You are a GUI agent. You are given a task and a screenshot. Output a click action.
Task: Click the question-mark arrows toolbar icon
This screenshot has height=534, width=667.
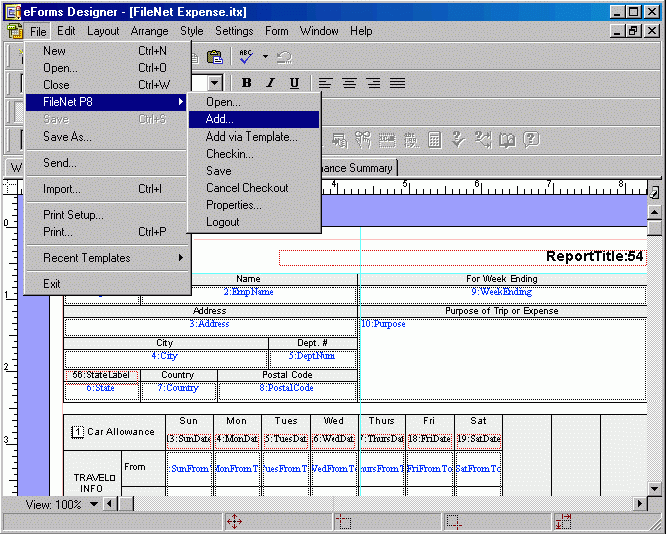[x=483, y=140]
